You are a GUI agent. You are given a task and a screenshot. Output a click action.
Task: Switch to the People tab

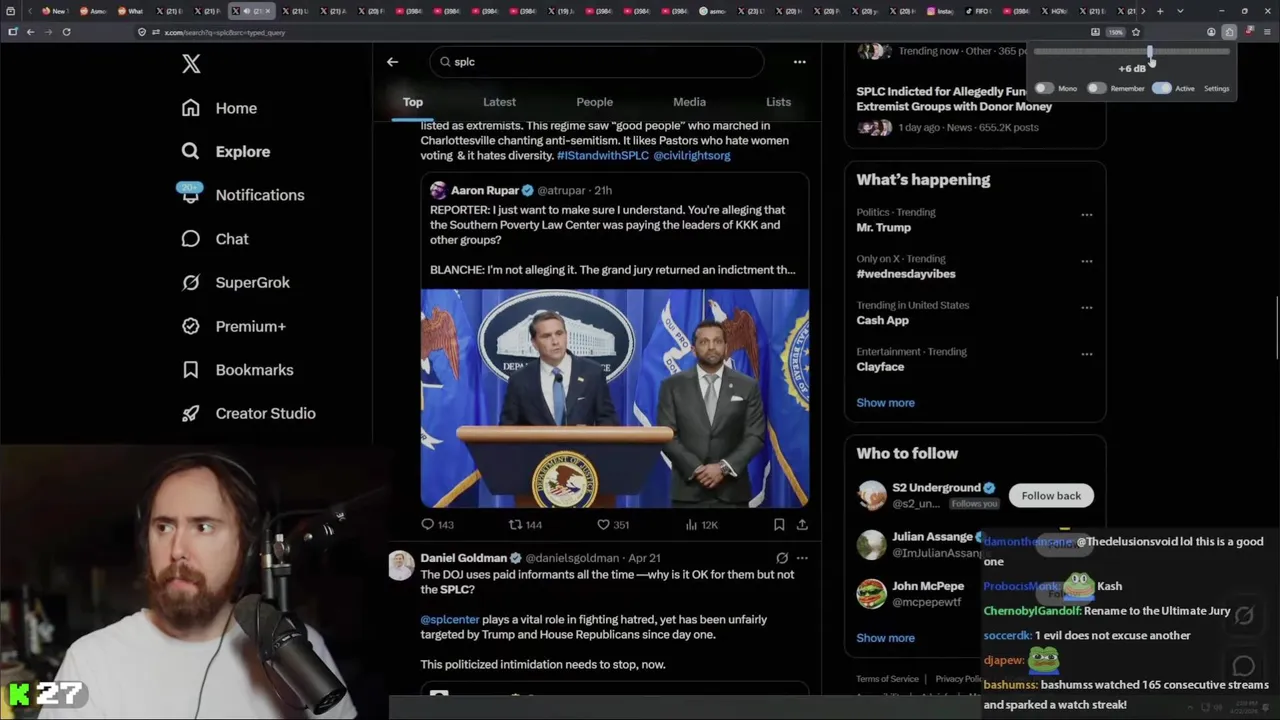click(x=594, y=102)
